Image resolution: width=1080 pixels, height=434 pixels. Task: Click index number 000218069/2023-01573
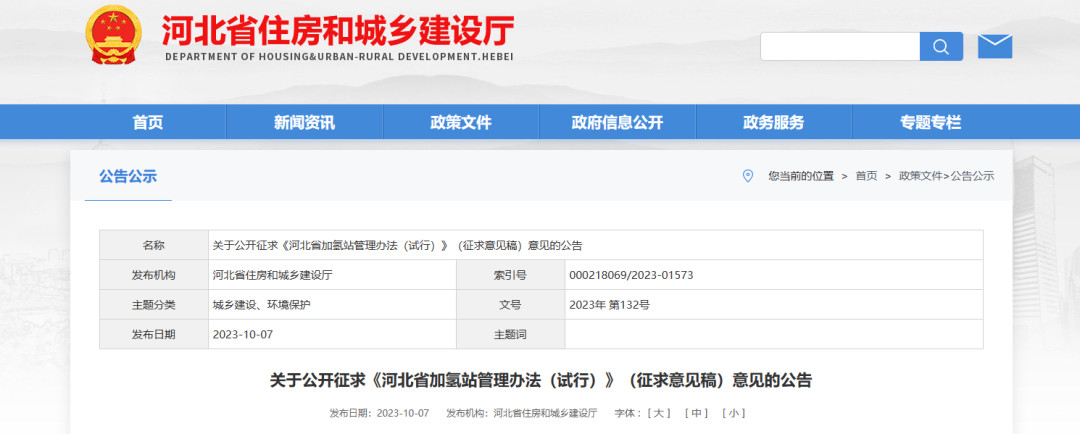pyautogui.click(x=631, y=275)
